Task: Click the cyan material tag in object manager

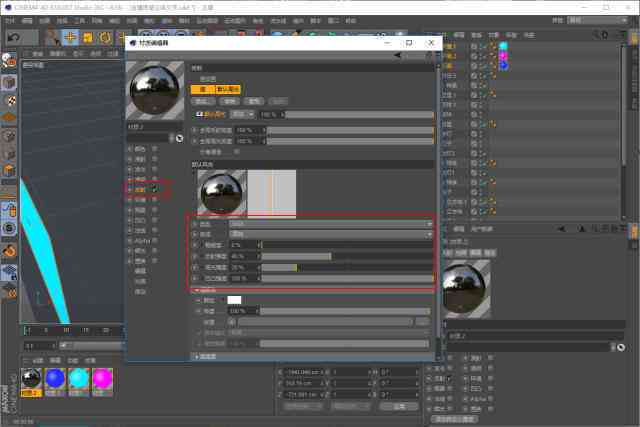Action: (503, 46)
